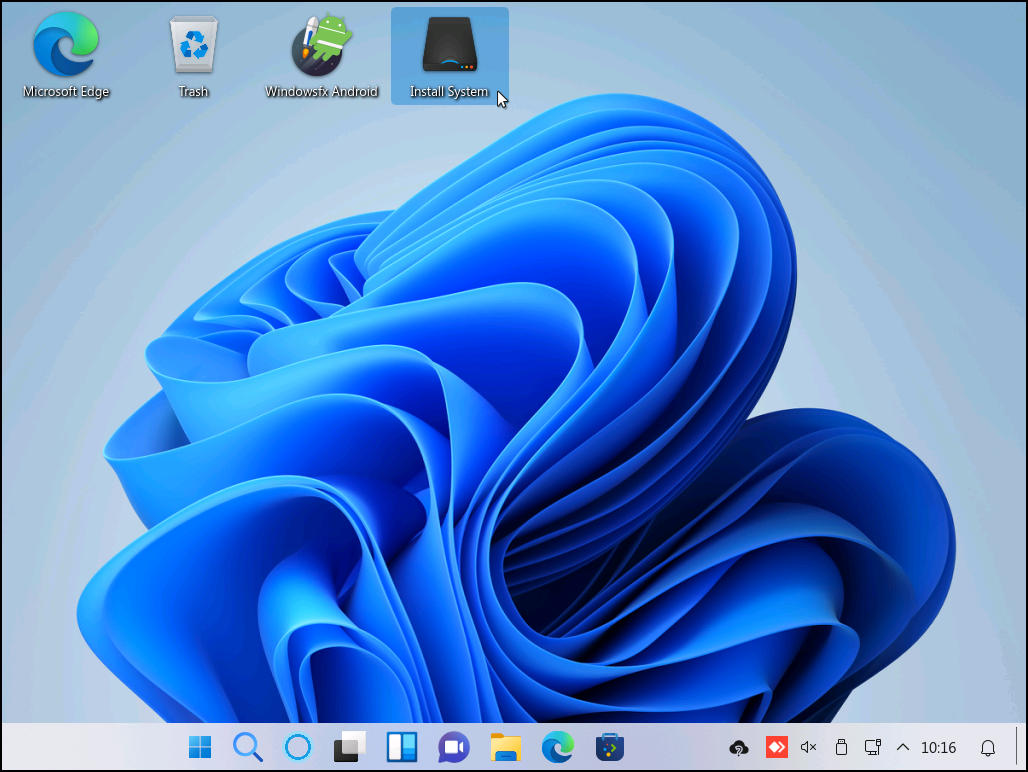Click the network display tray icon
The width and height of the screenshot is (1028, 772).
pos(873,747)
